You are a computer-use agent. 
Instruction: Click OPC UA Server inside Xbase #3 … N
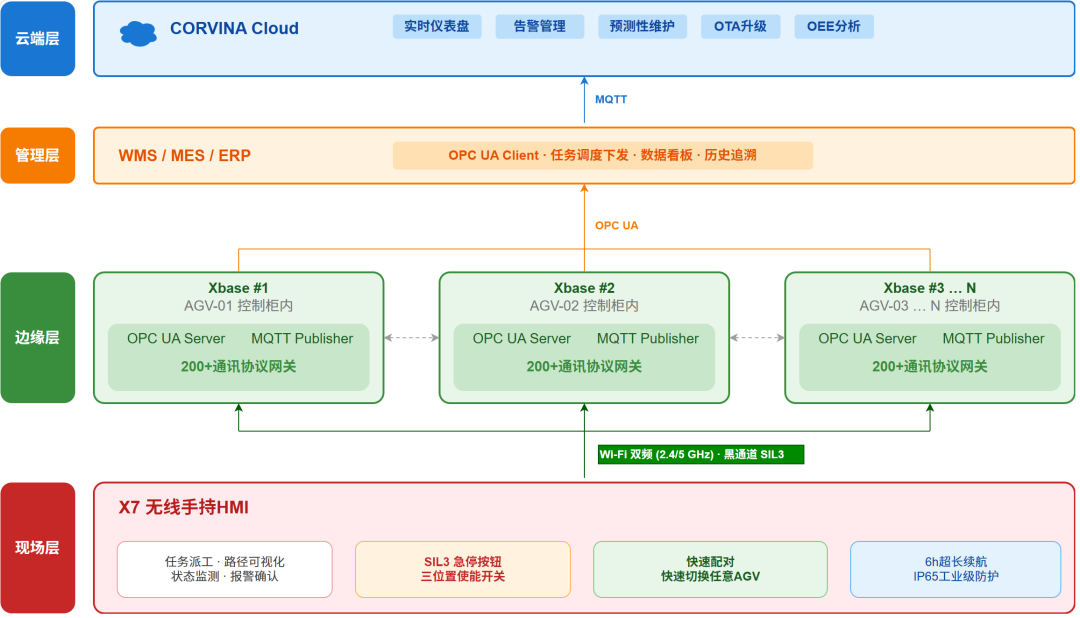(867, 338)
